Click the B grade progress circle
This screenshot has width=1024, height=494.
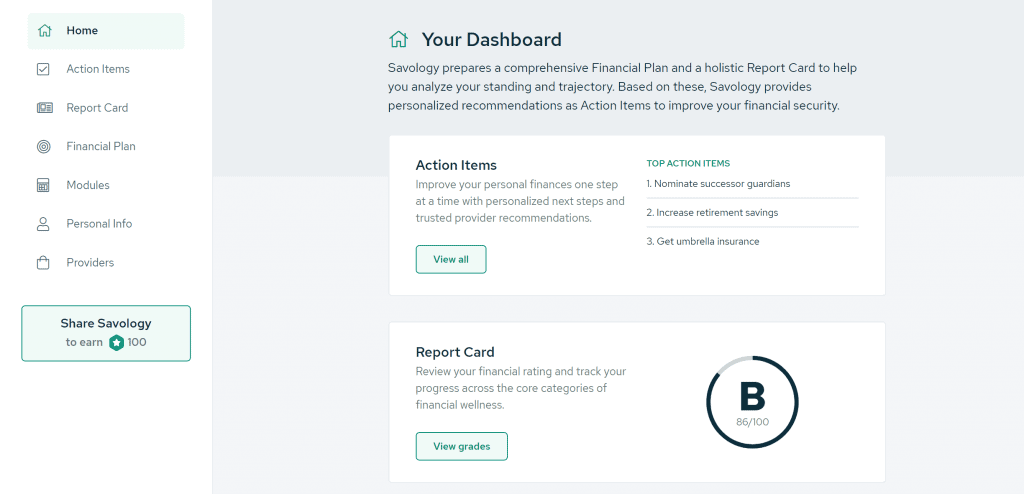click(752, 402)
